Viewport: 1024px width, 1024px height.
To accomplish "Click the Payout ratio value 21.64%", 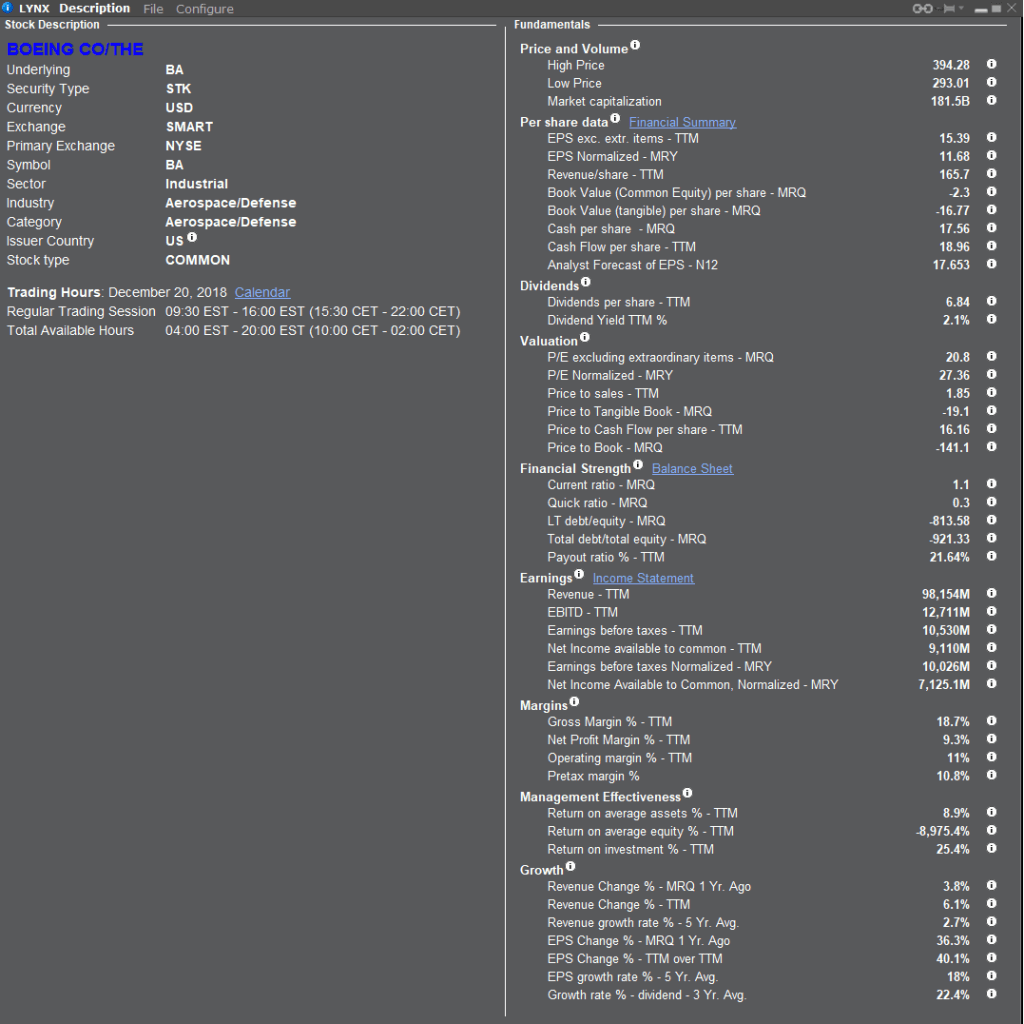I will coord(950,557).
